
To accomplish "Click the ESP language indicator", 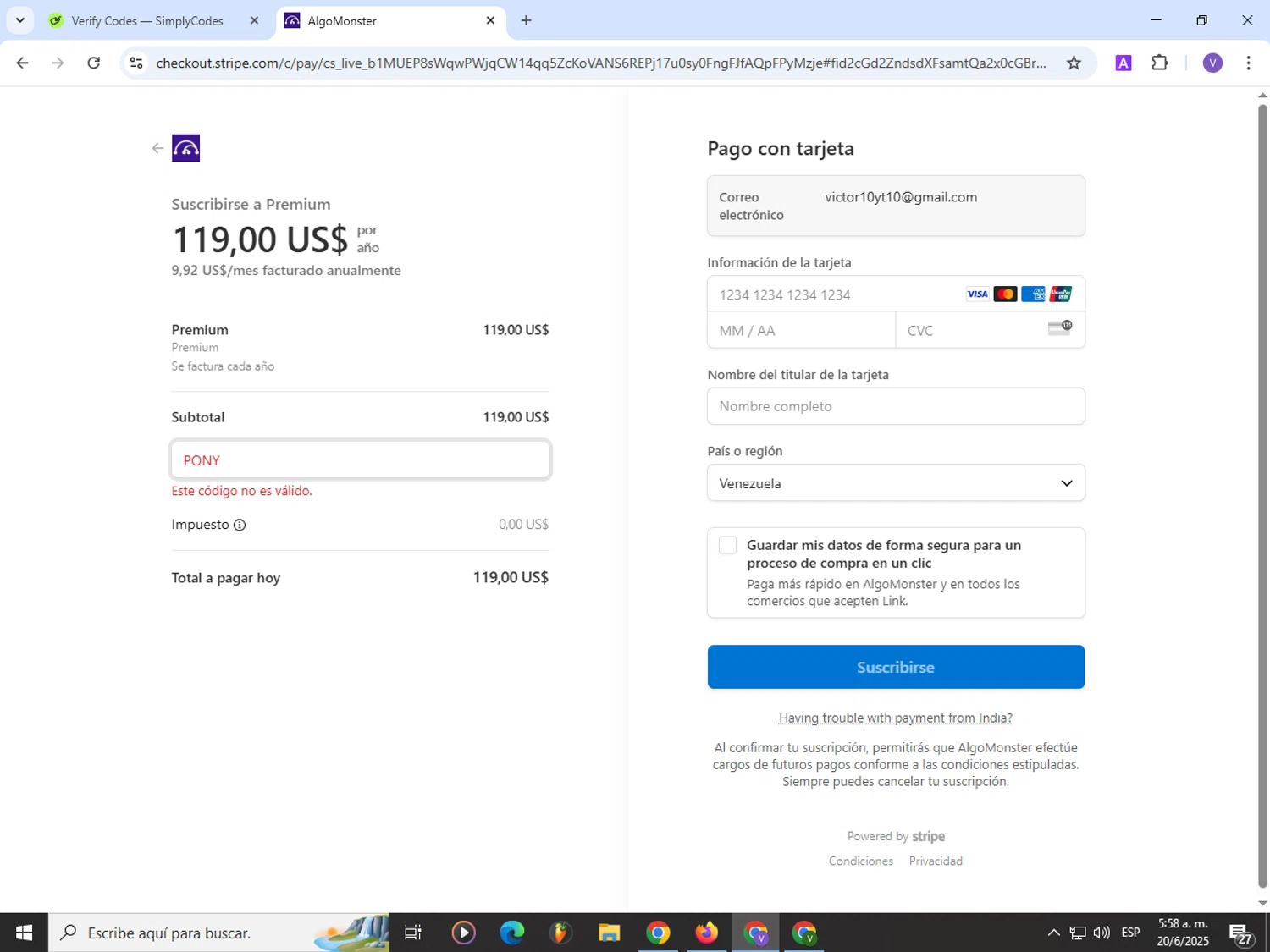I will pos(1130,933).
